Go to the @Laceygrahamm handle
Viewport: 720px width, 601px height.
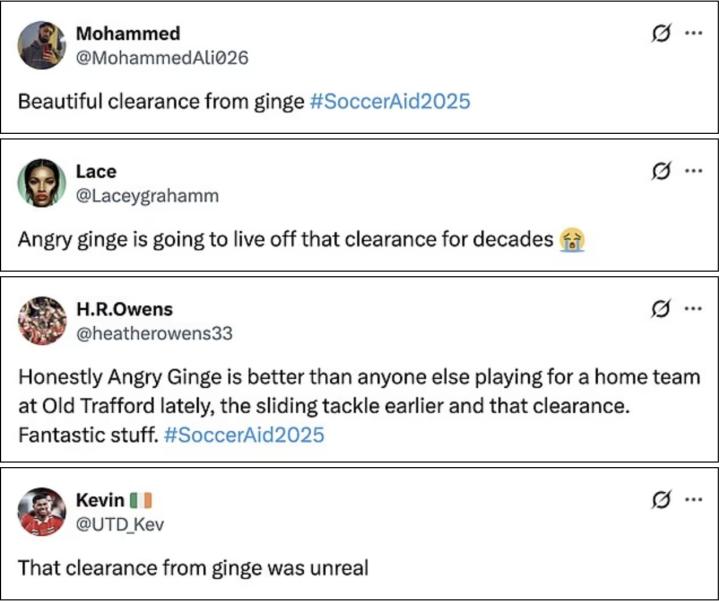147,196
